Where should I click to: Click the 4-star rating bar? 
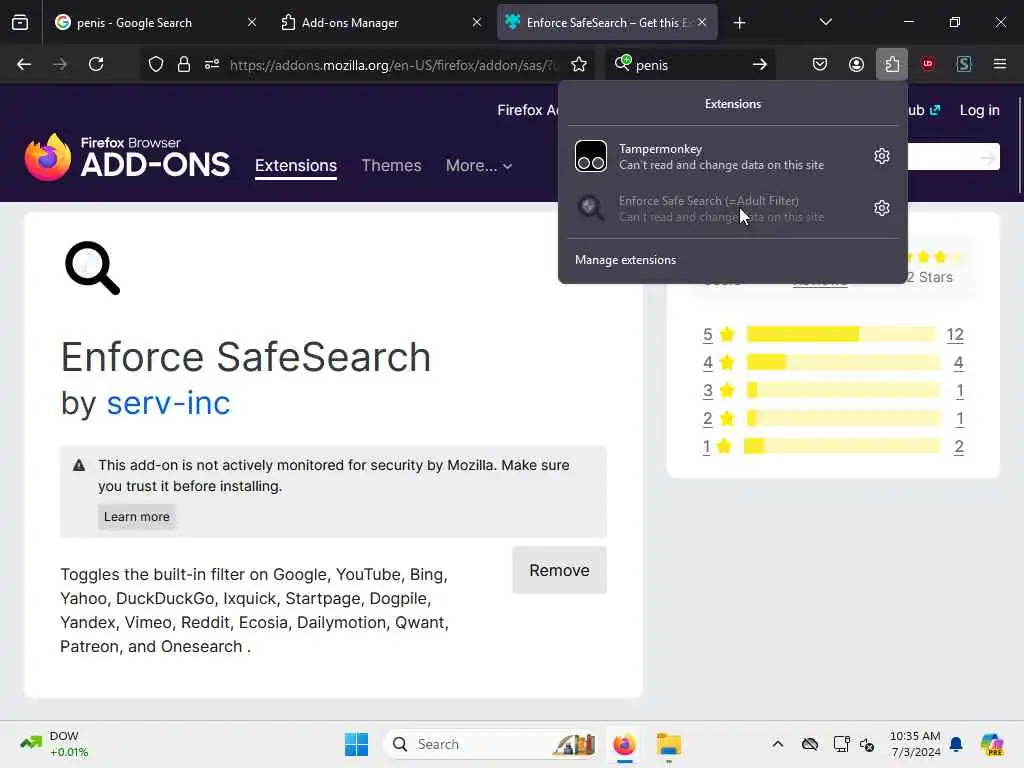pyautogui.click(x=843, y=362)
